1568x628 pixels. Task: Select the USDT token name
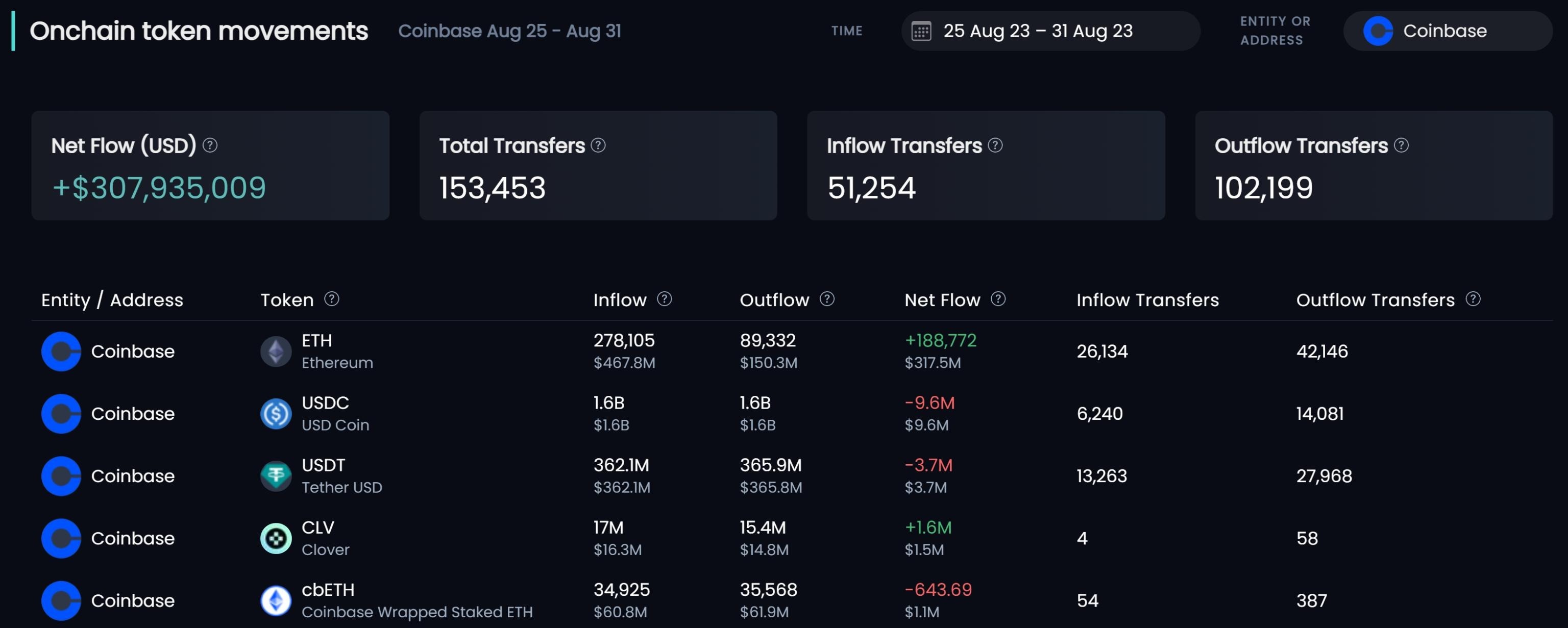point(323,465)
